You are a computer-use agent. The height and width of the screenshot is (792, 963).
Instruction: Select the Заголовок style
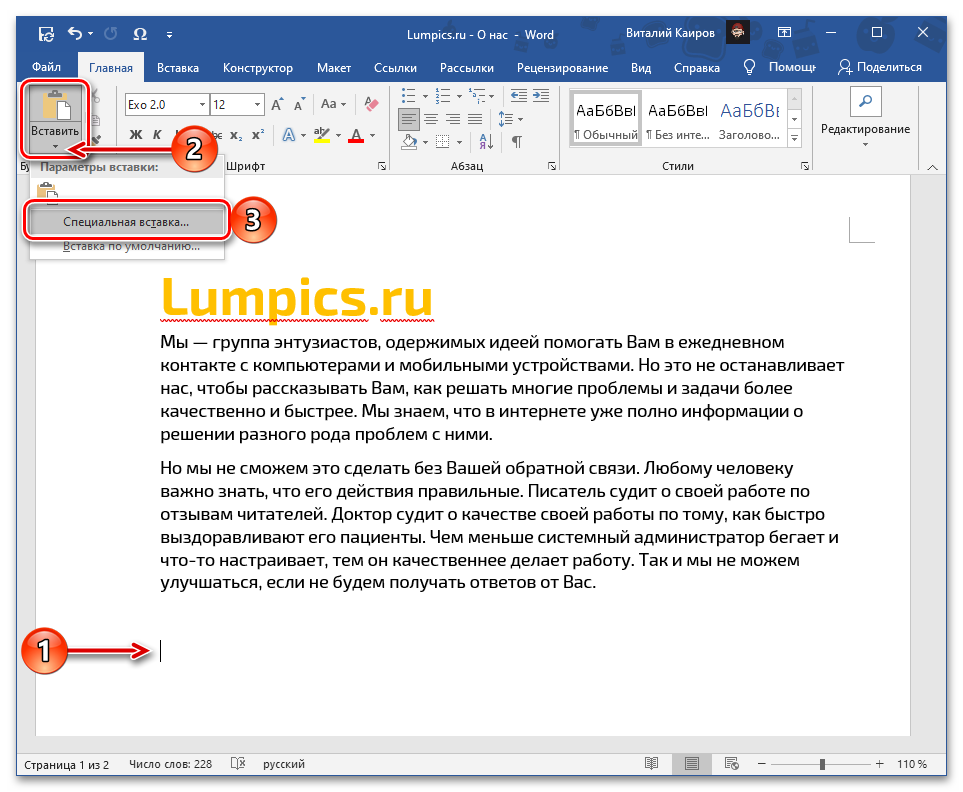(x=749, y=119)
